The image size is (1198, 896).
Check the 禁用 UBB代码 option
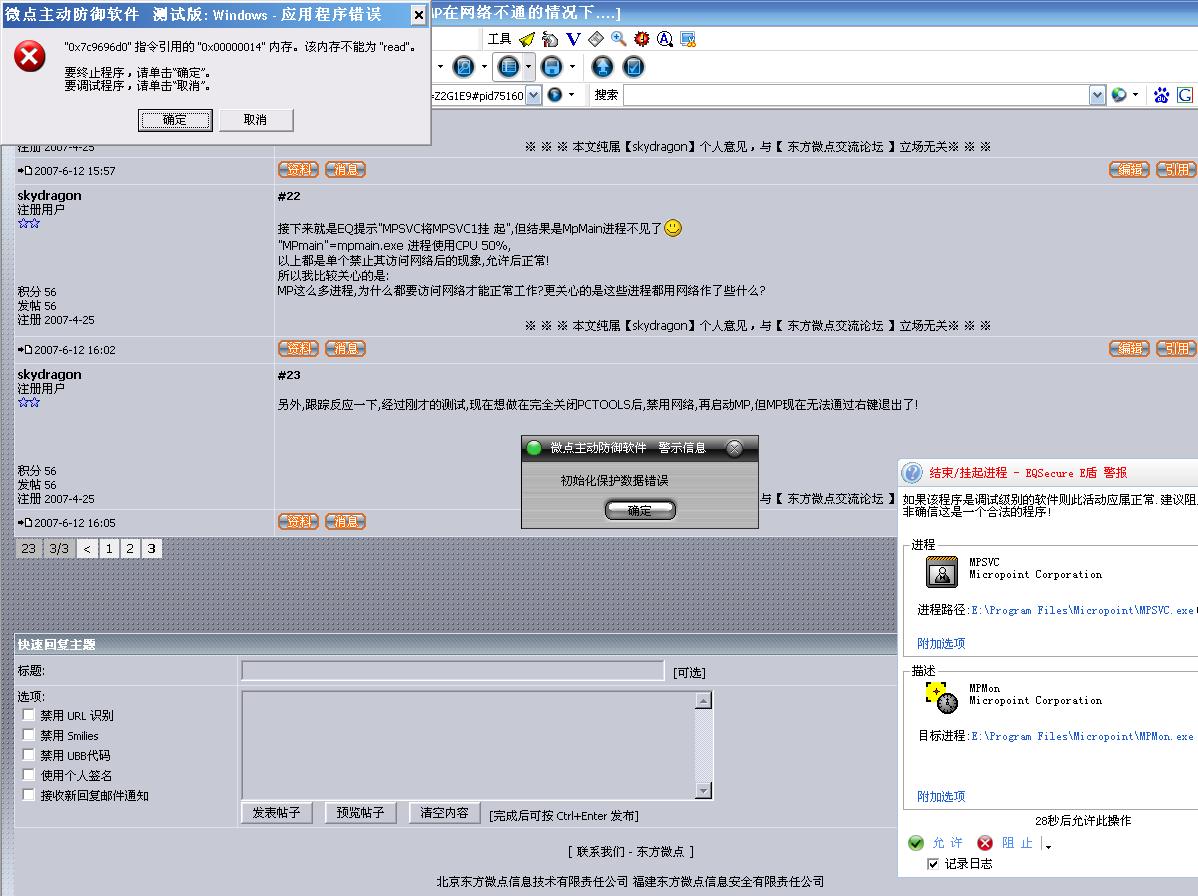pyautogui.click(x=28, y=755)
